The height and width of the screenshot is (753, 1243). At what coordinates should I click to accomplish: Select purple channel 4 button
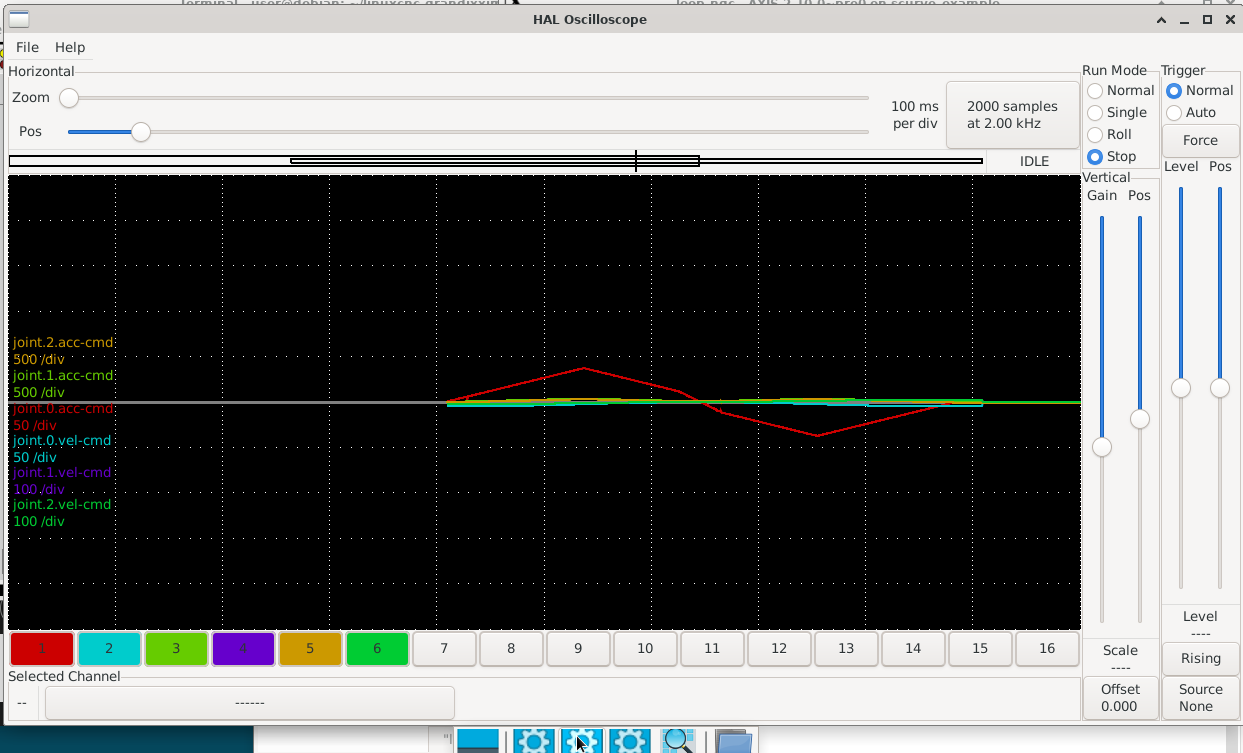pos(243,649)
